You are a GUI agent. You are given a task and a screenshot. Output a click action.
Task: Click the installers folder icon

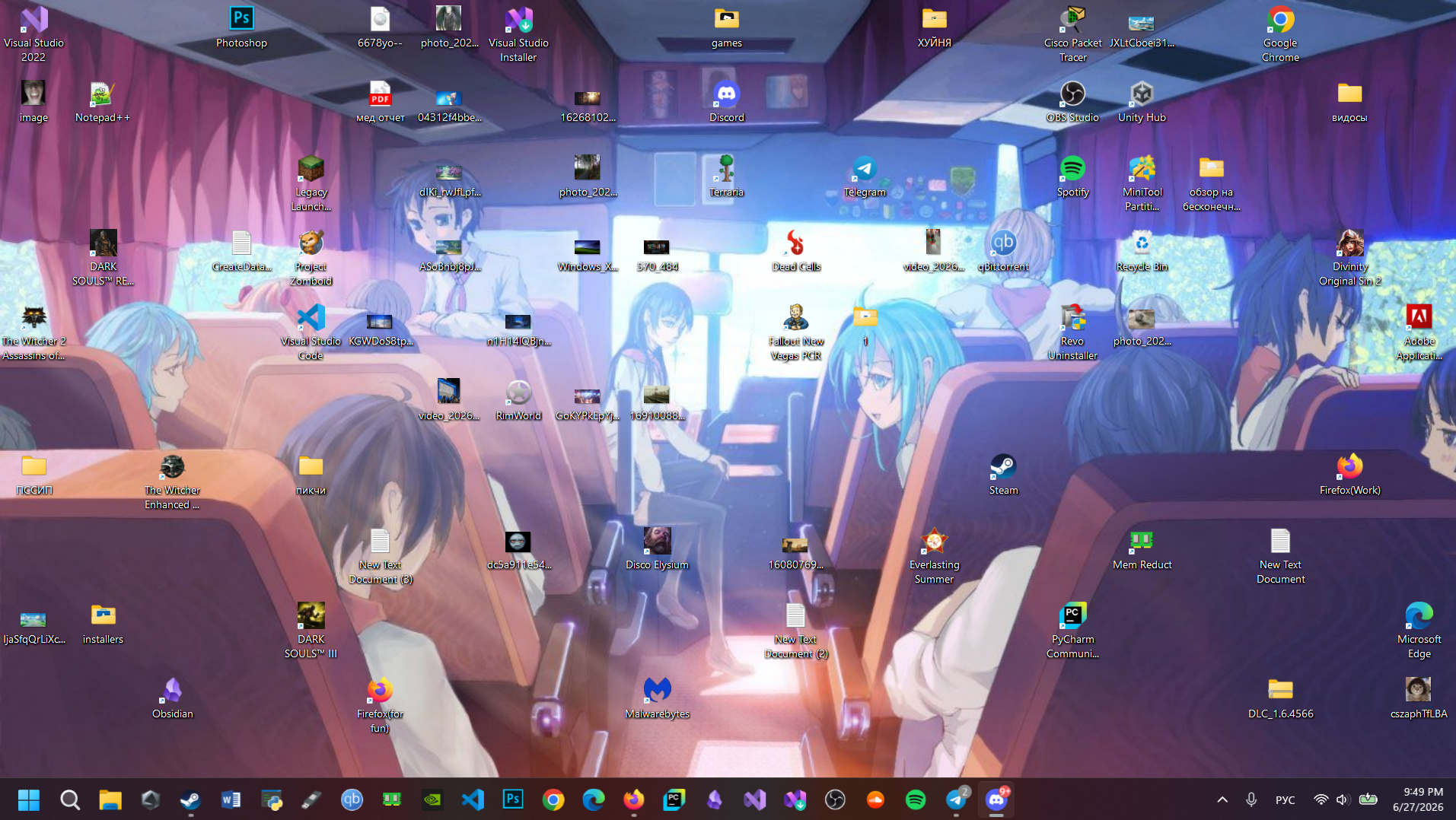point(103,624)
